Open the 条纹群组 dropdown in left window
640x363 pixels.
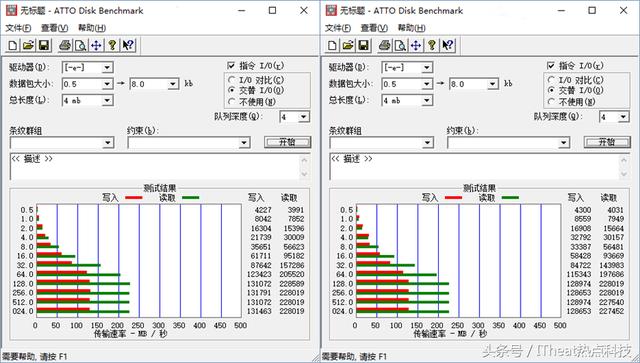click(108, 143)
